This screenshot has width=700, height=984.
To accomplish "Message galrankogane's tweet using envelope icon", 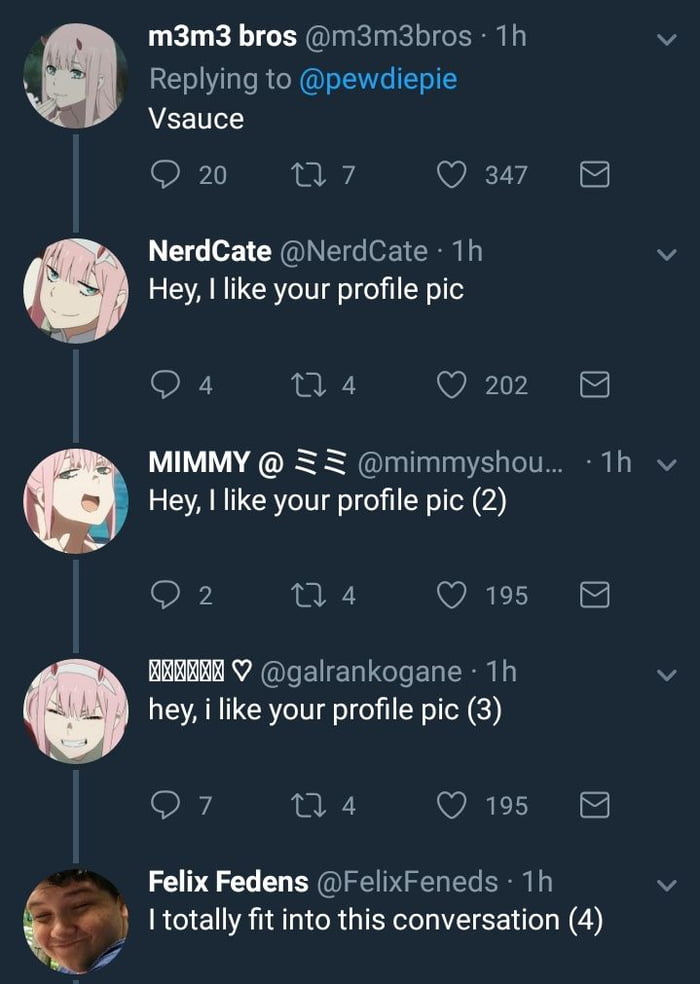I will coord(595,806).
